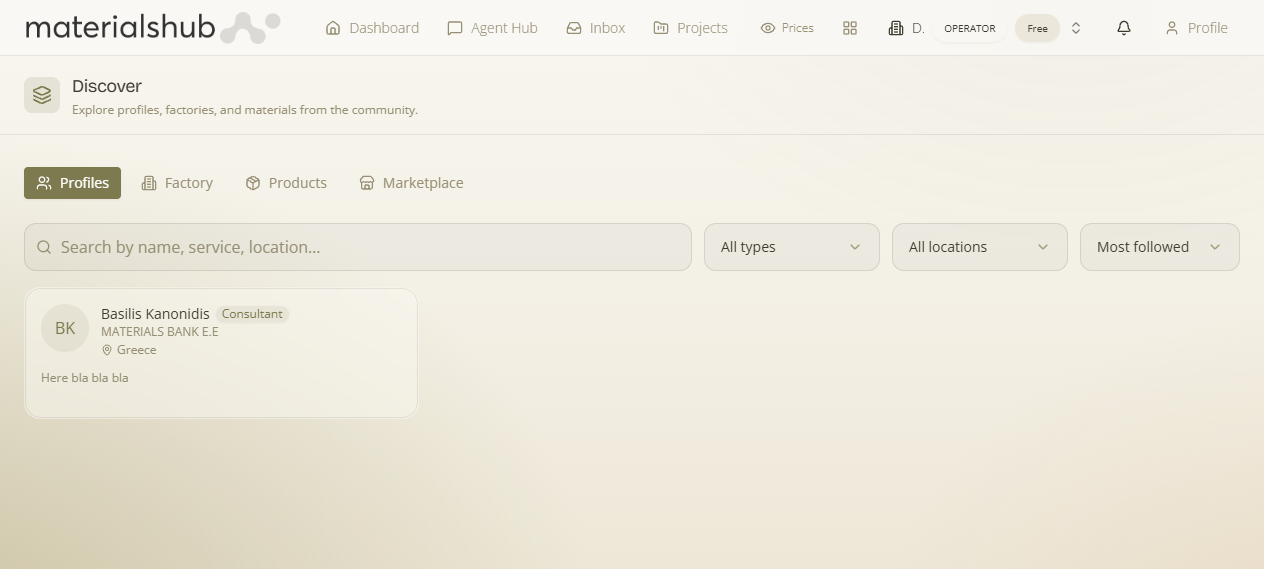Open the Dashboard page

pos(372,28)
